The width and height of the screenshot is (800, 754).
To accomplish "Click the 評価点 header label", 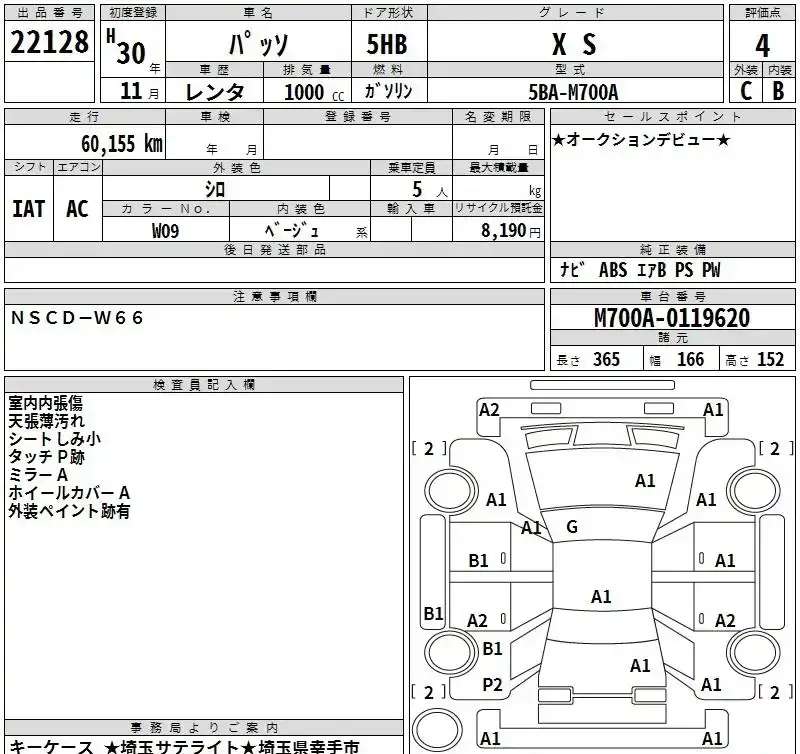I will pos(762,13).
